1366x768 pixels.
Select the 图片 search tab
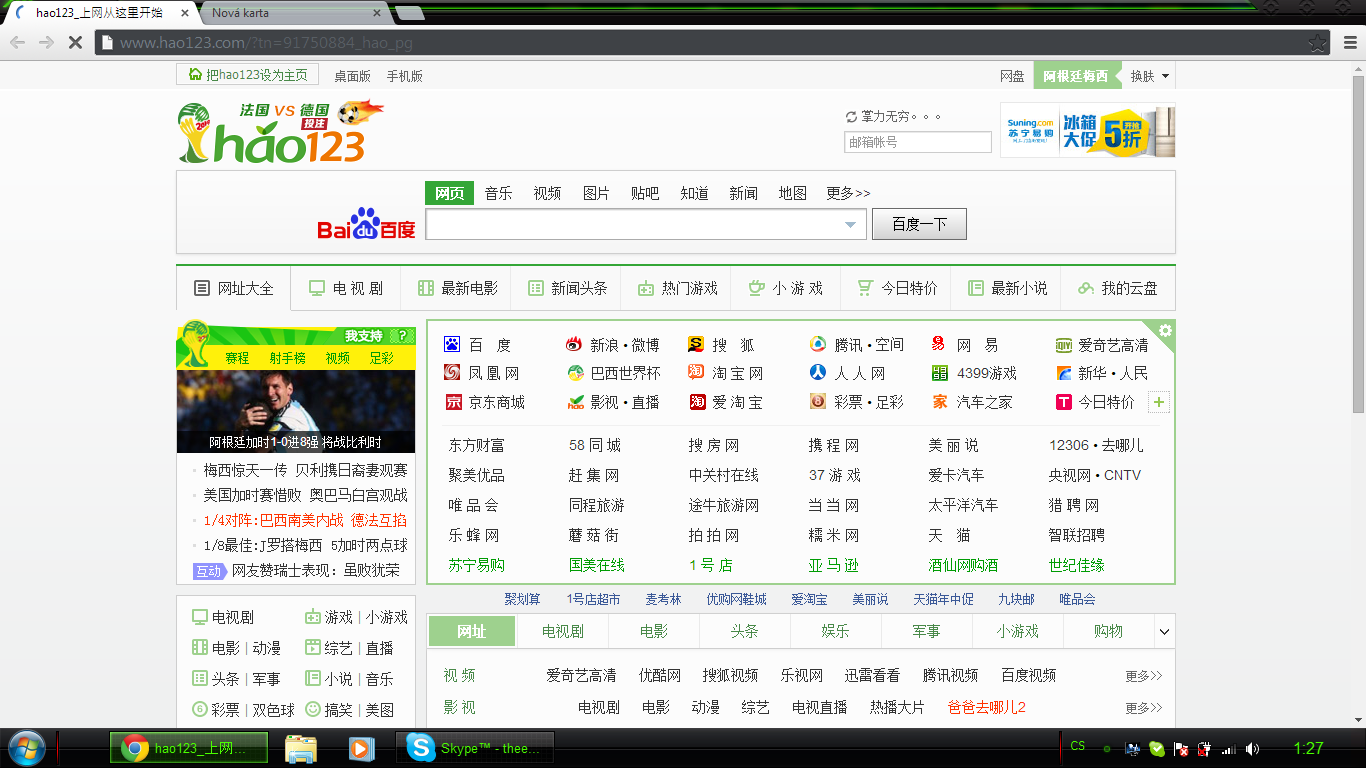point(596,193)
